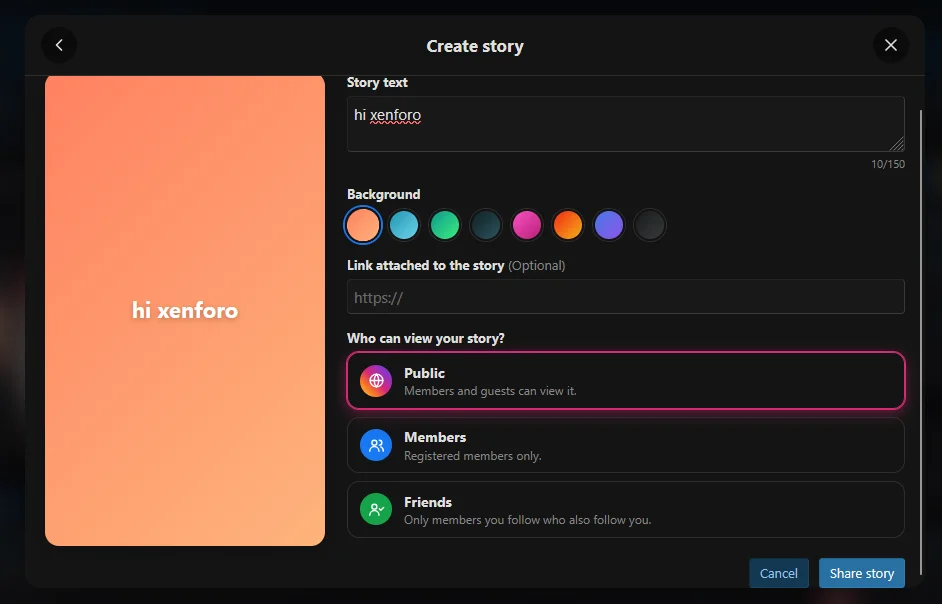Click the Create story title text
The width and height of the screenshot is (942, 604).
coord(475,46)
